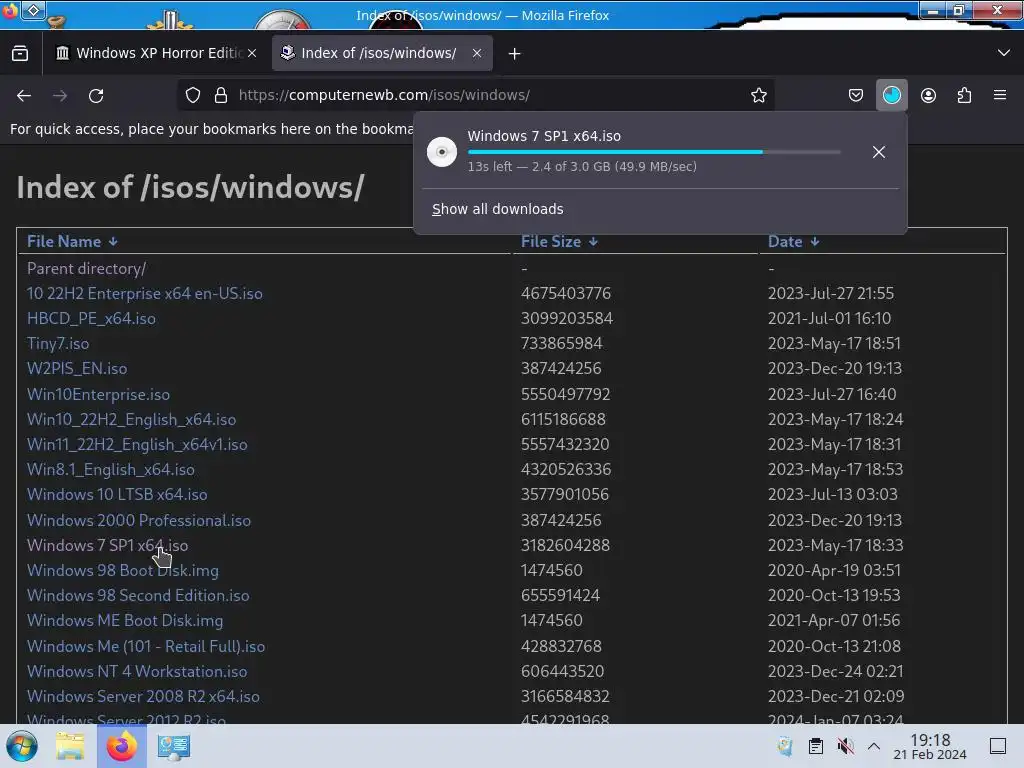Download HBCD_PE_x64.iso
This screenshot has width=1024, height=768.
91,318
